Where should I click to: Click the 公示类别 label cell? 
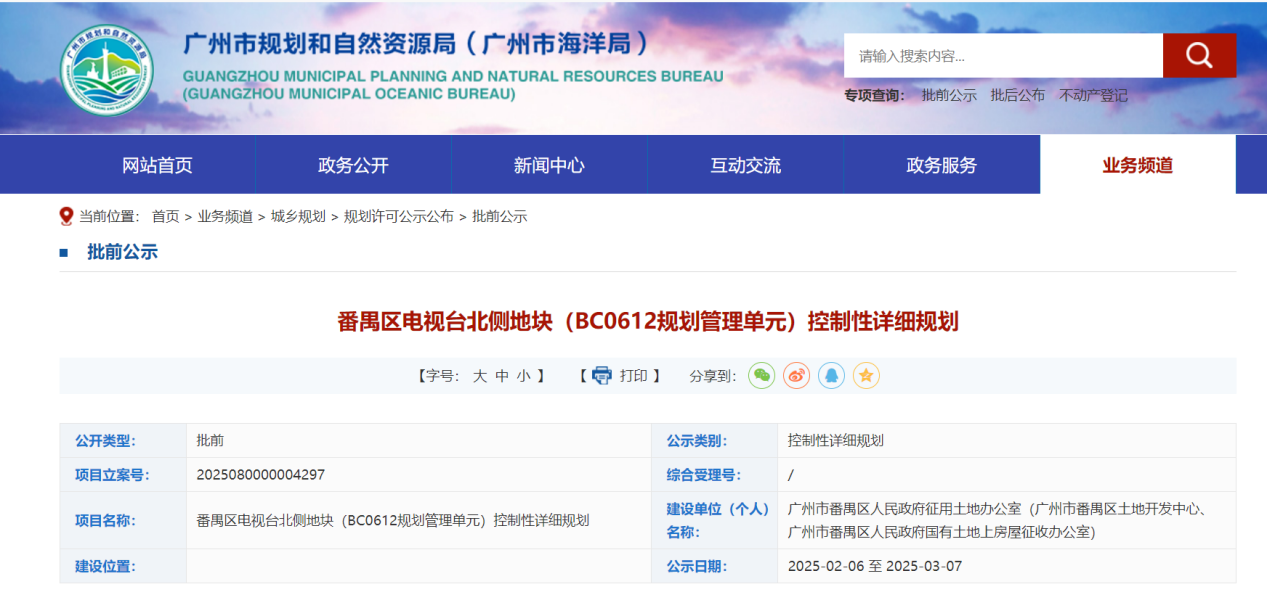[714, 440]
